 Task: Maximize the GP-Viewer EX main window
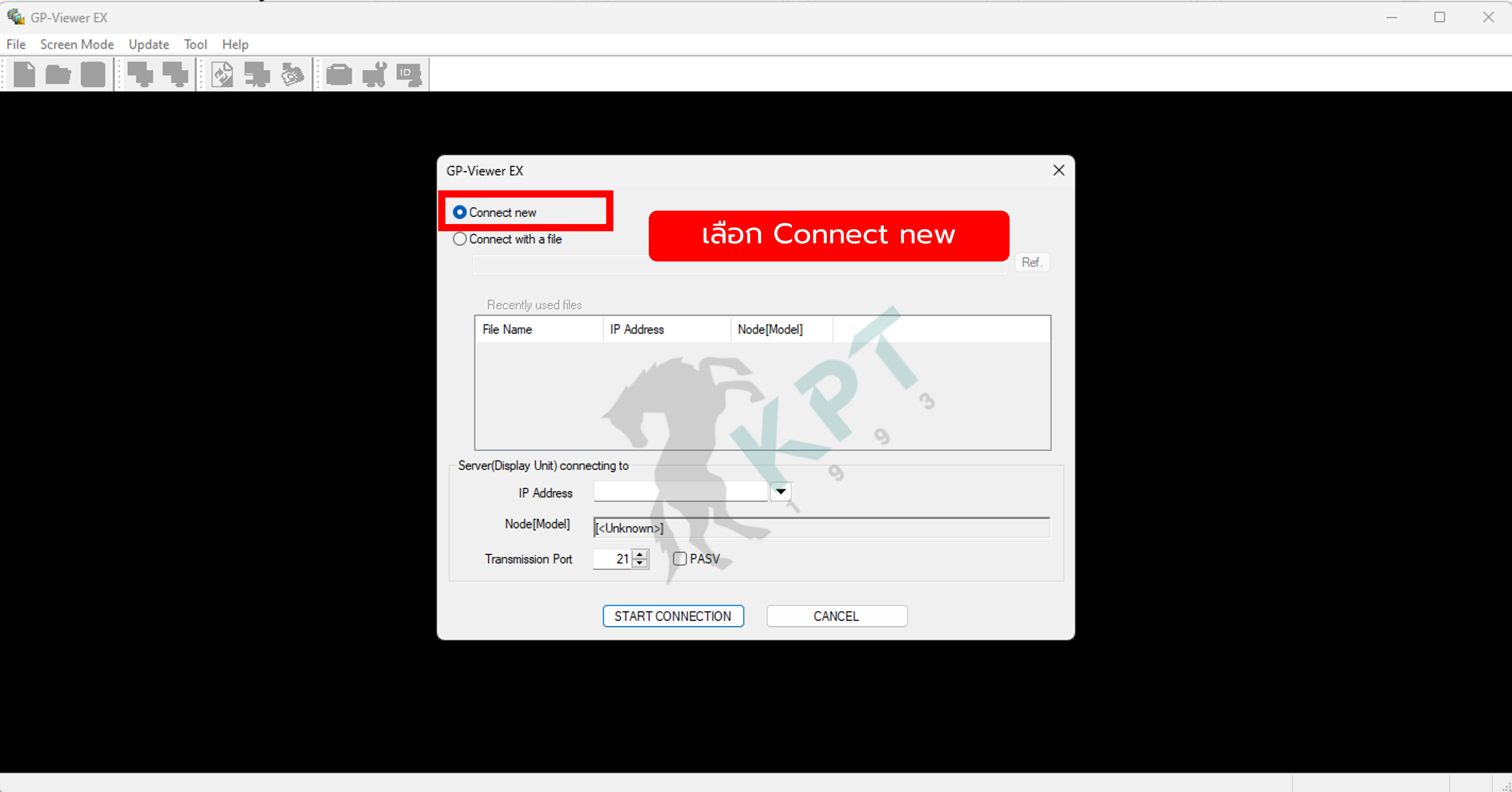1439,17
